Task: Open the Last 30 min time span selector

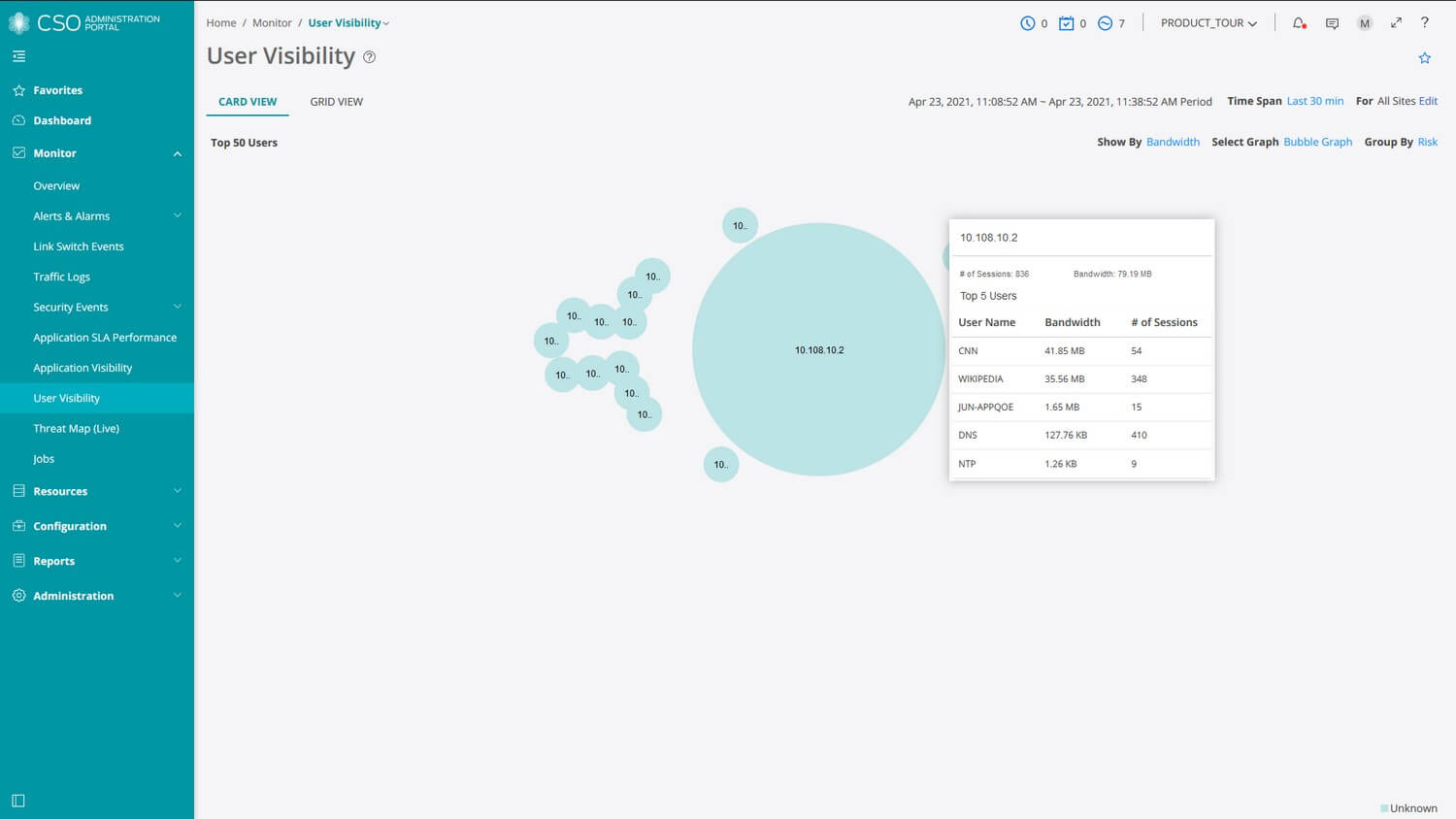Action: 1315,101
